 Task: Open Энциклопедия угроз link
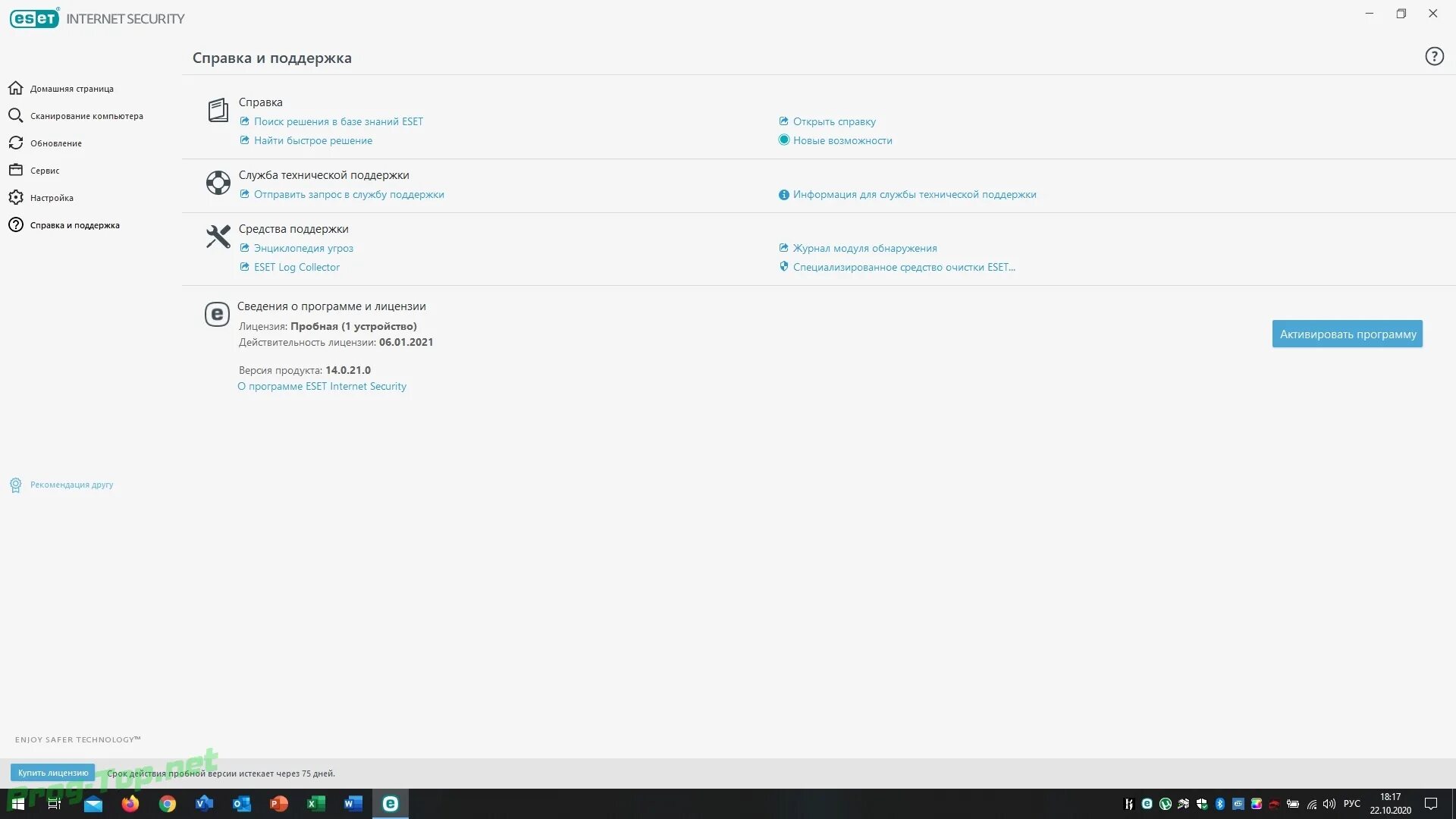[x=303, y=248]
